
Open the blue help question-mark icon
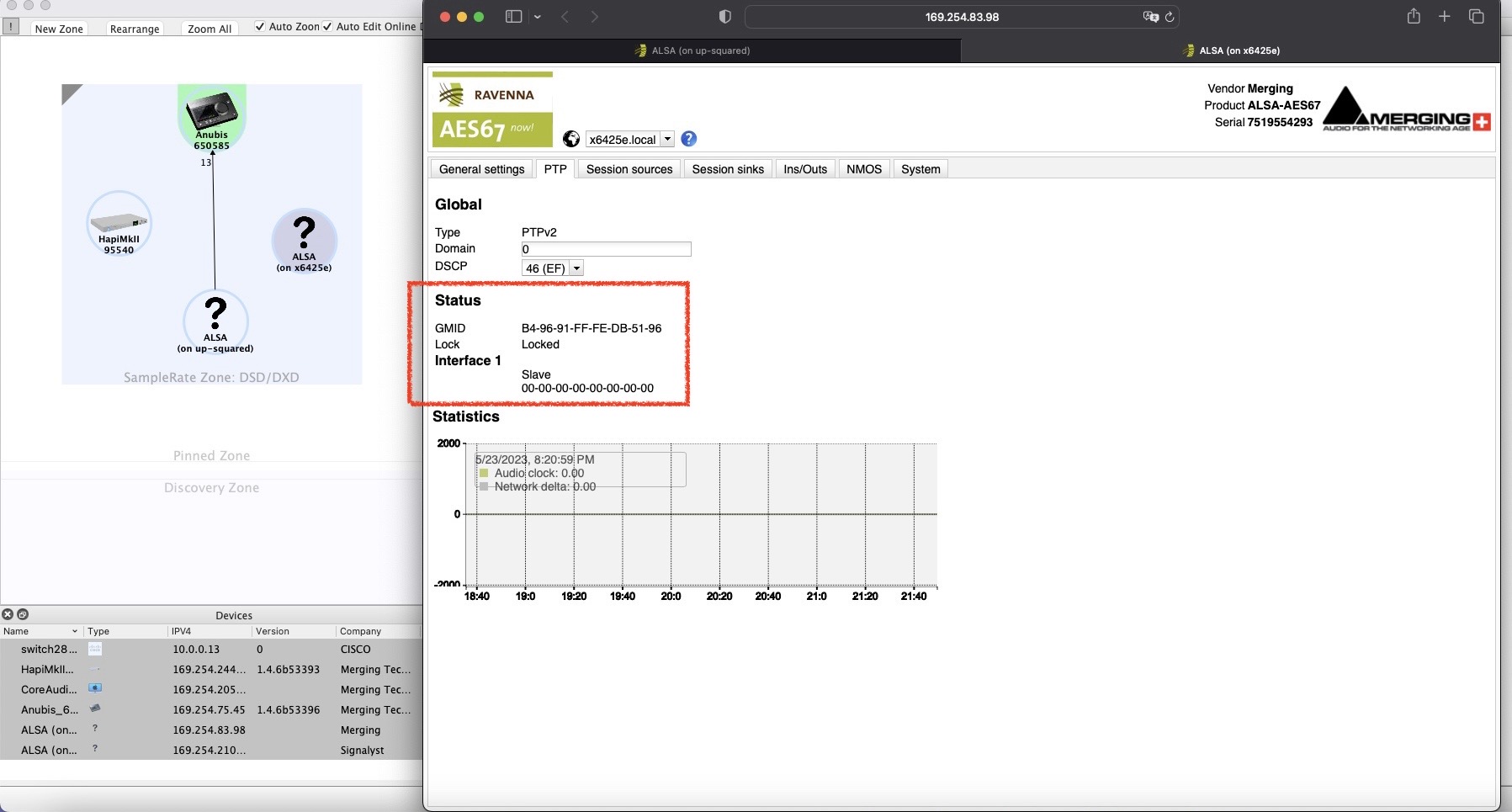click(688, 139)
